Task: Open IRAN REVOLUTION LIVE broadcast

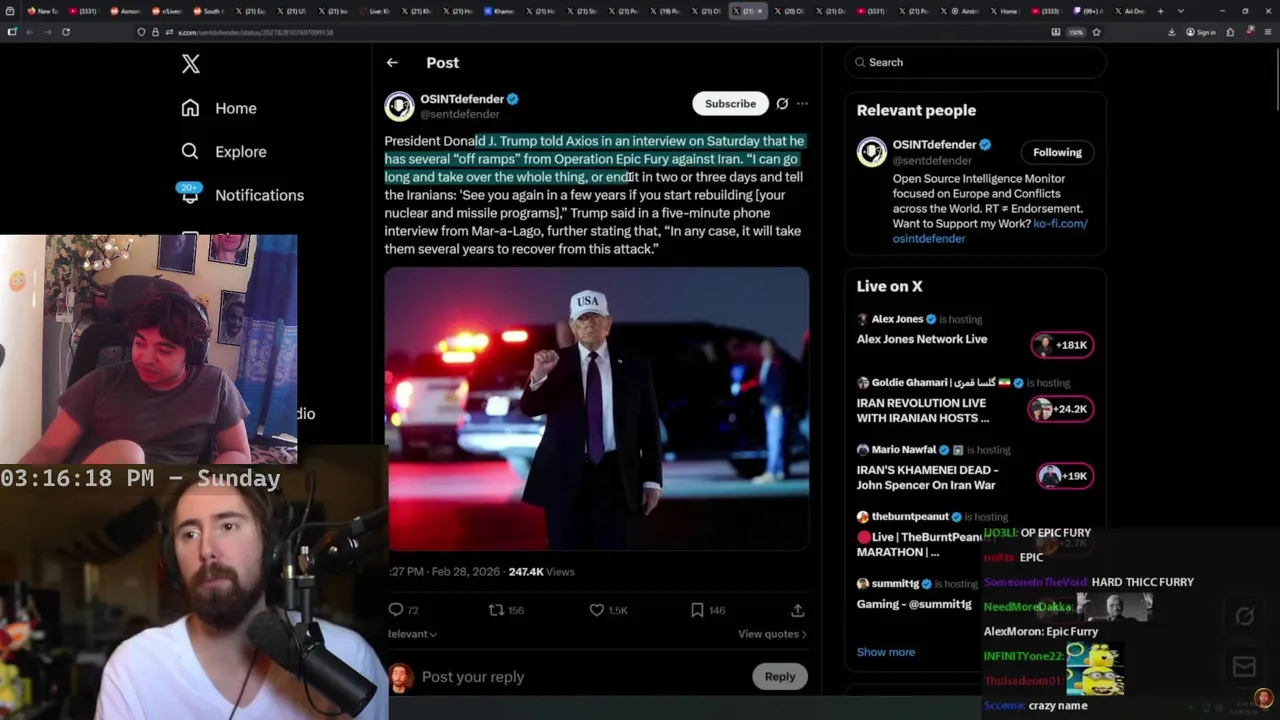Action: click(922, 410)
